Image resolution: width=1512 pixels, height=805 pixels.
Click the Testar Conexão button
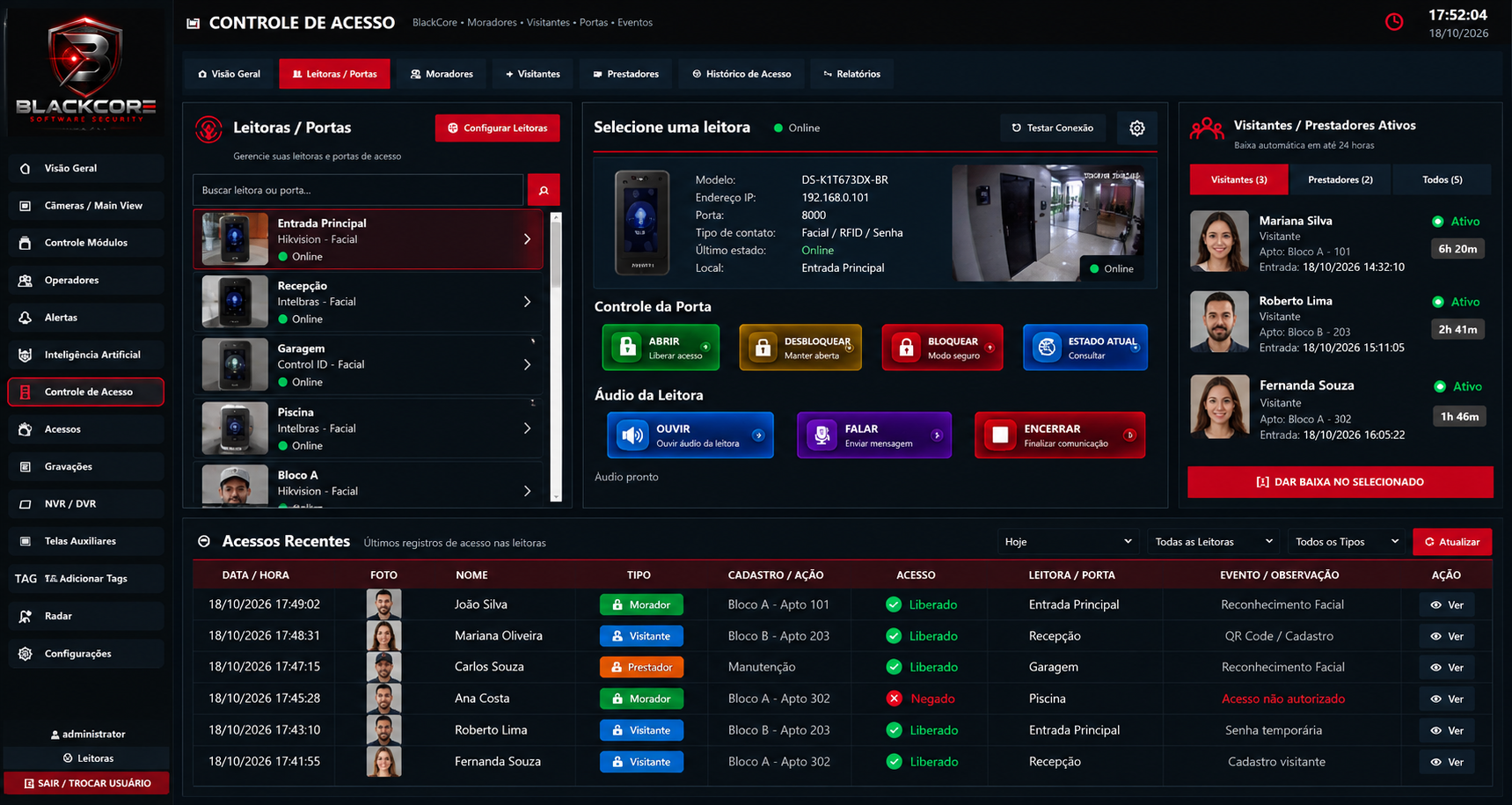[x=1053, y=128]
